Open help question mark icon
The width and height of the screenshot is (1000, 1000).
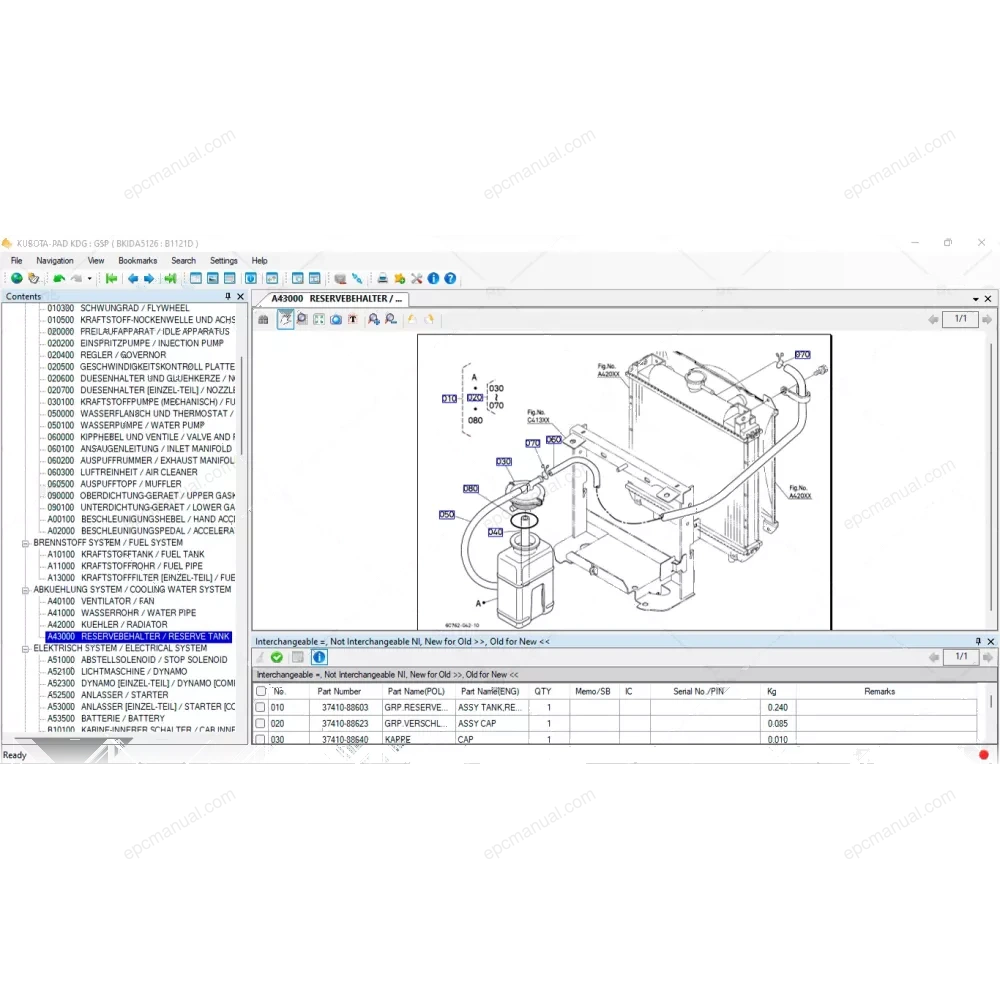point(450,278)
